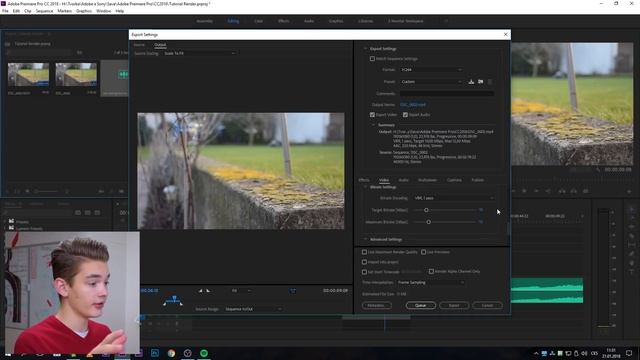Click the aspect ratio correction icon under preview

pos(293,291)
